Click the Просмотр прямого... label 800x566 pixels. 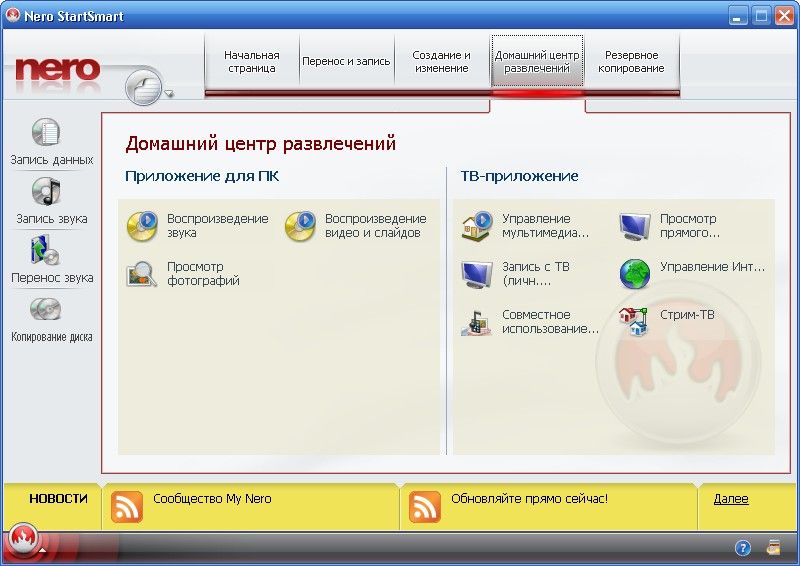(690, 226)
